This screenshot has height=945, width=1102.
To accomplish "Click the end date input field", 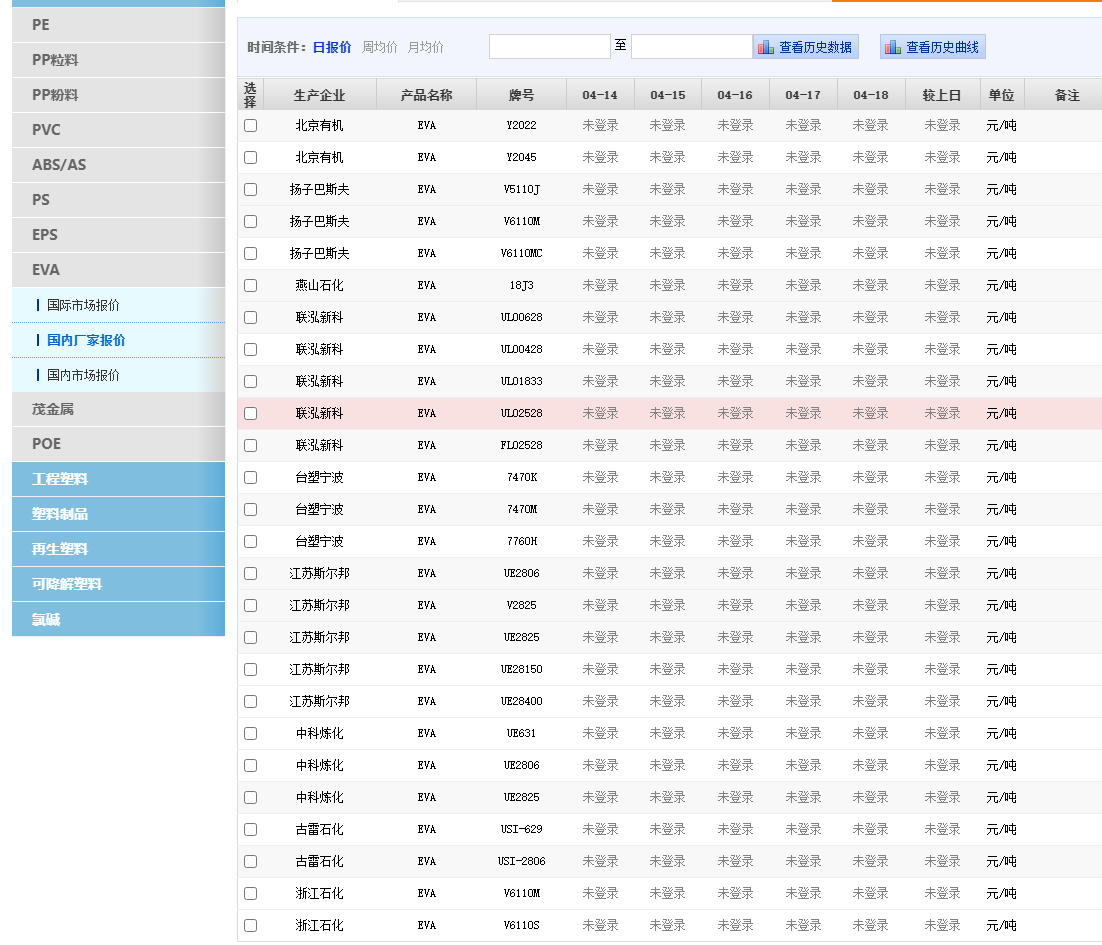I will (x=691, y=47).
